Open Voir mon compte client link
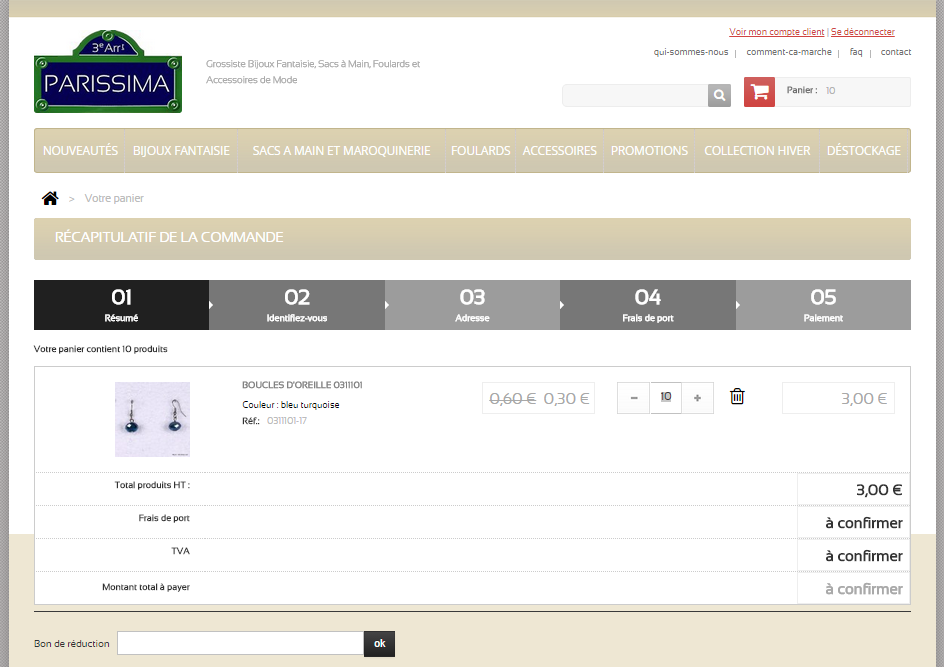This screenshot has width=944, height=667. click(776, 32)
